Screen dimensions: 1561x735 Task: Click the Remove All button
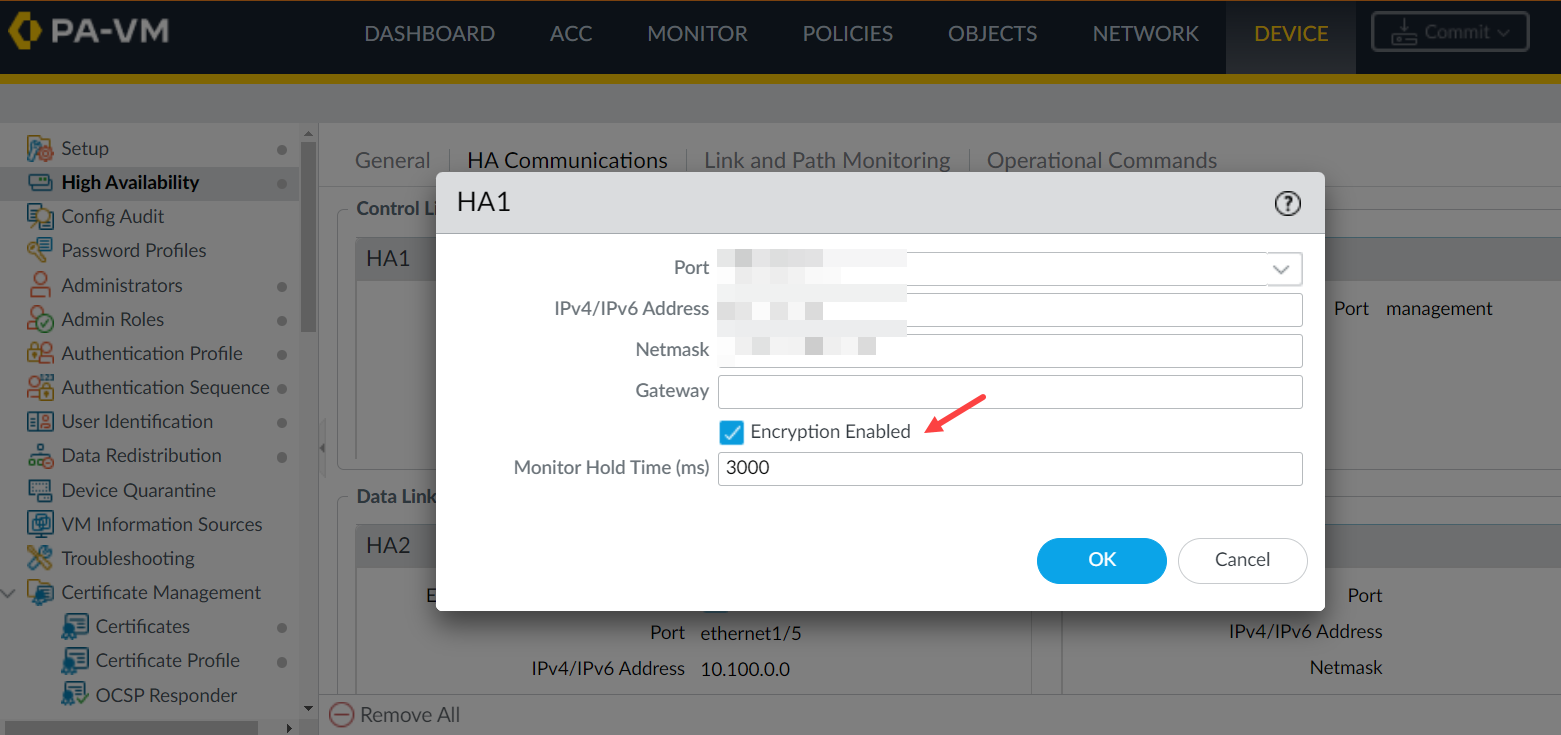click(396, 715)
